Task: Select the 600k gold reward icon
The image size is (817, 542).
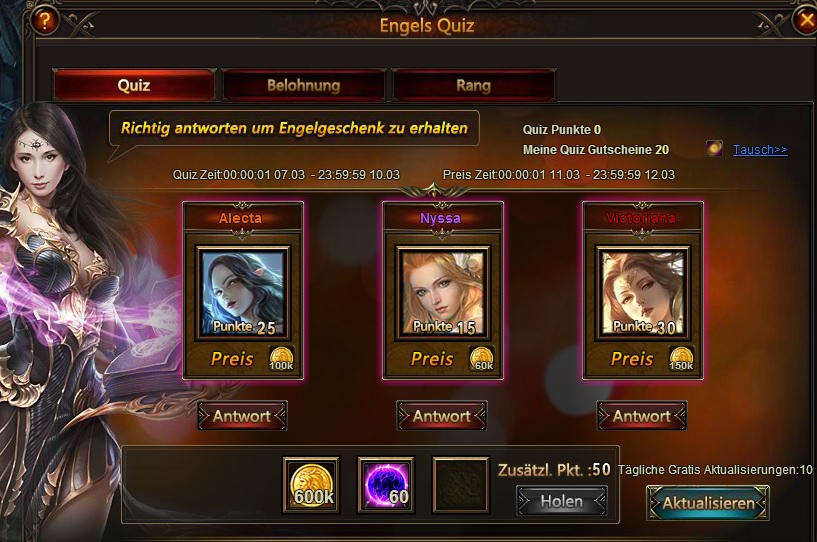Action: point(311,485)
